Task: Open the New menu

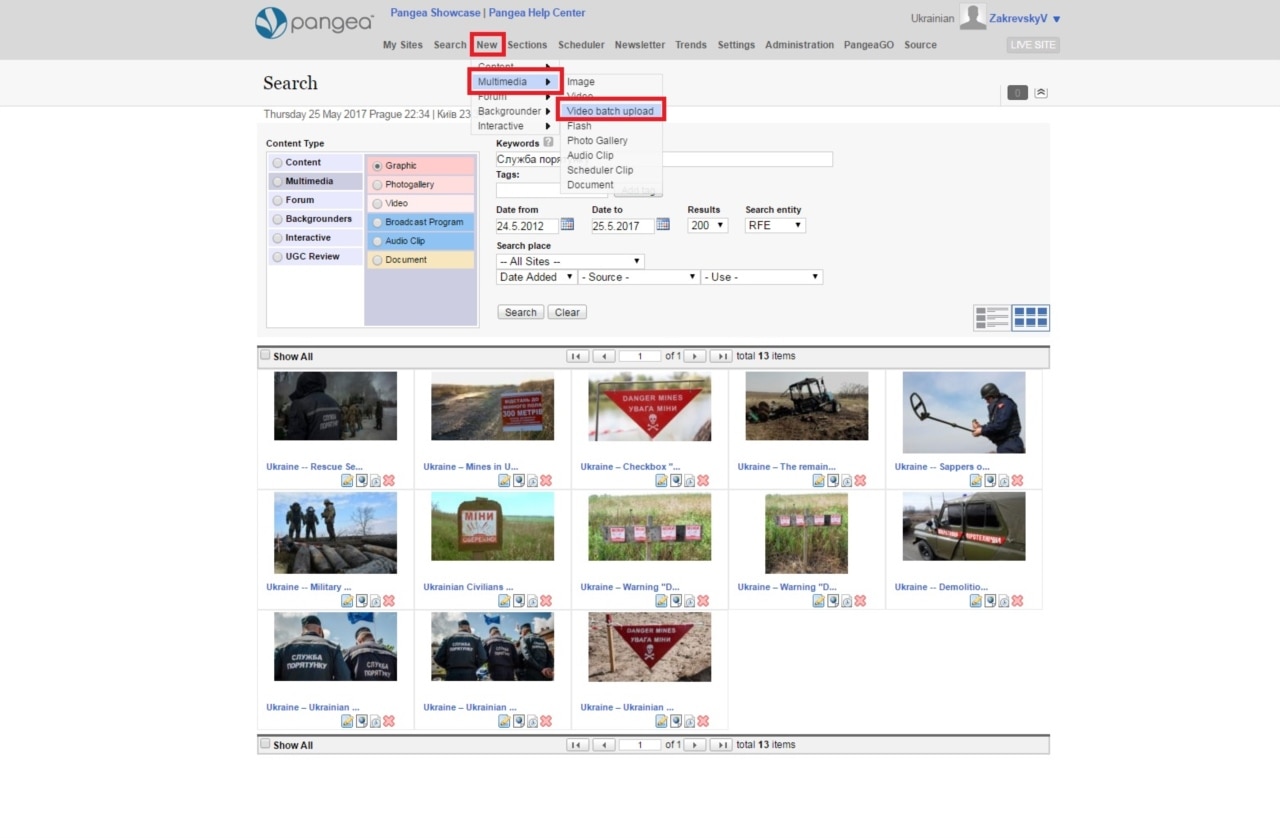Action: point(487,45)
